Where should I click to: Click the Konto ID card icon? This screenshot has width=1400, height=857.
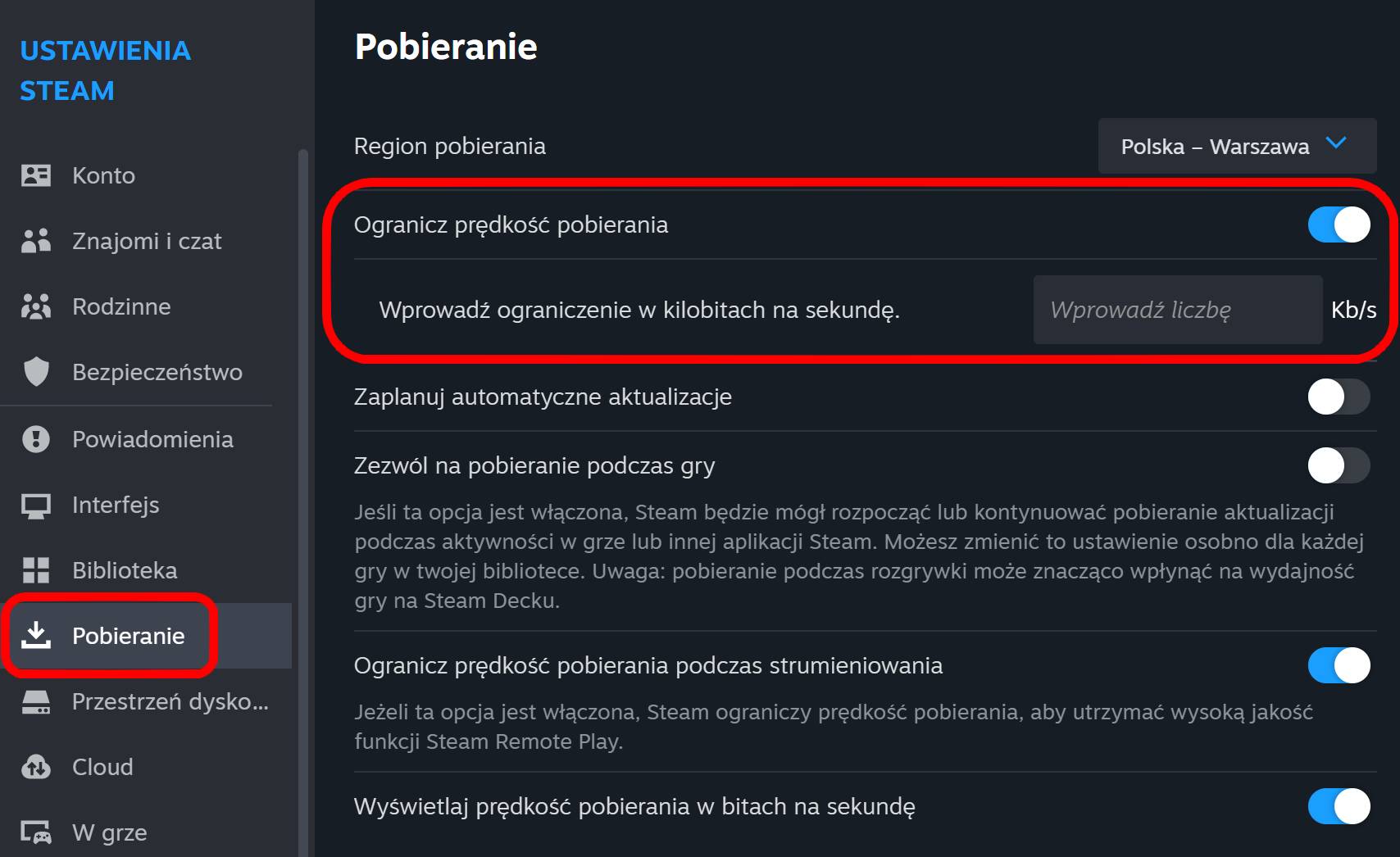[x=36, y=175]
